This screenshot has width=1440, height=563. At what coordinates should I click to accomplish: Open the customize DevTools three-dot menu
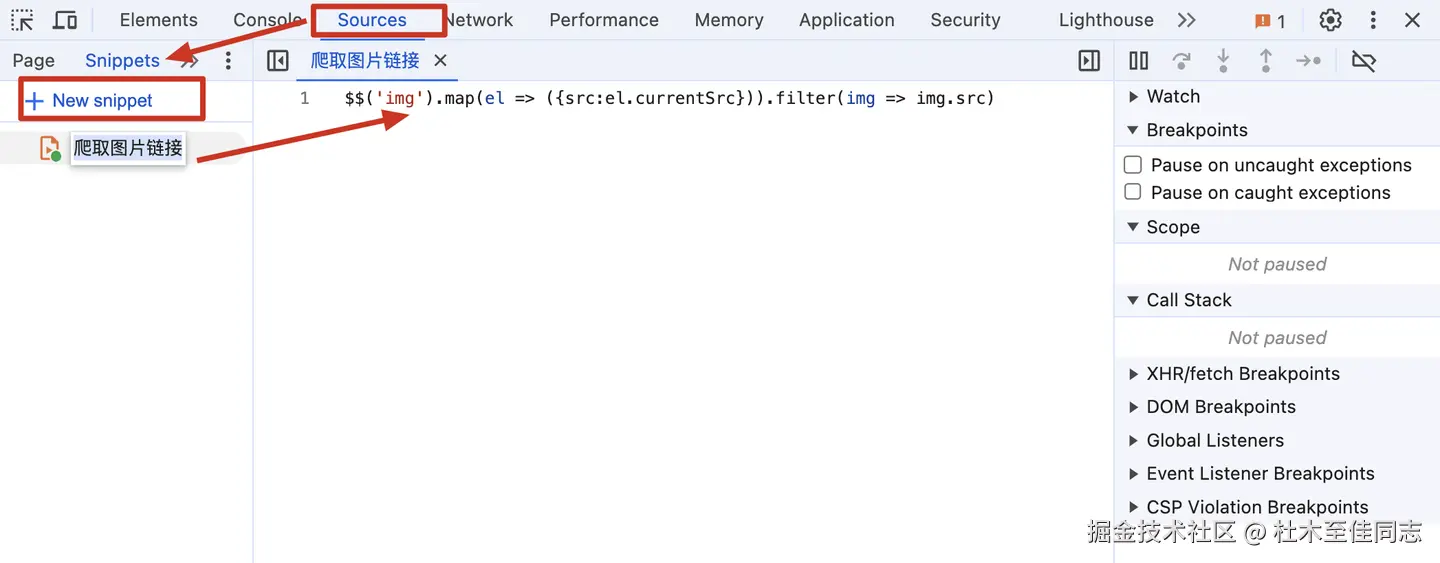[x=1373, y=20]
